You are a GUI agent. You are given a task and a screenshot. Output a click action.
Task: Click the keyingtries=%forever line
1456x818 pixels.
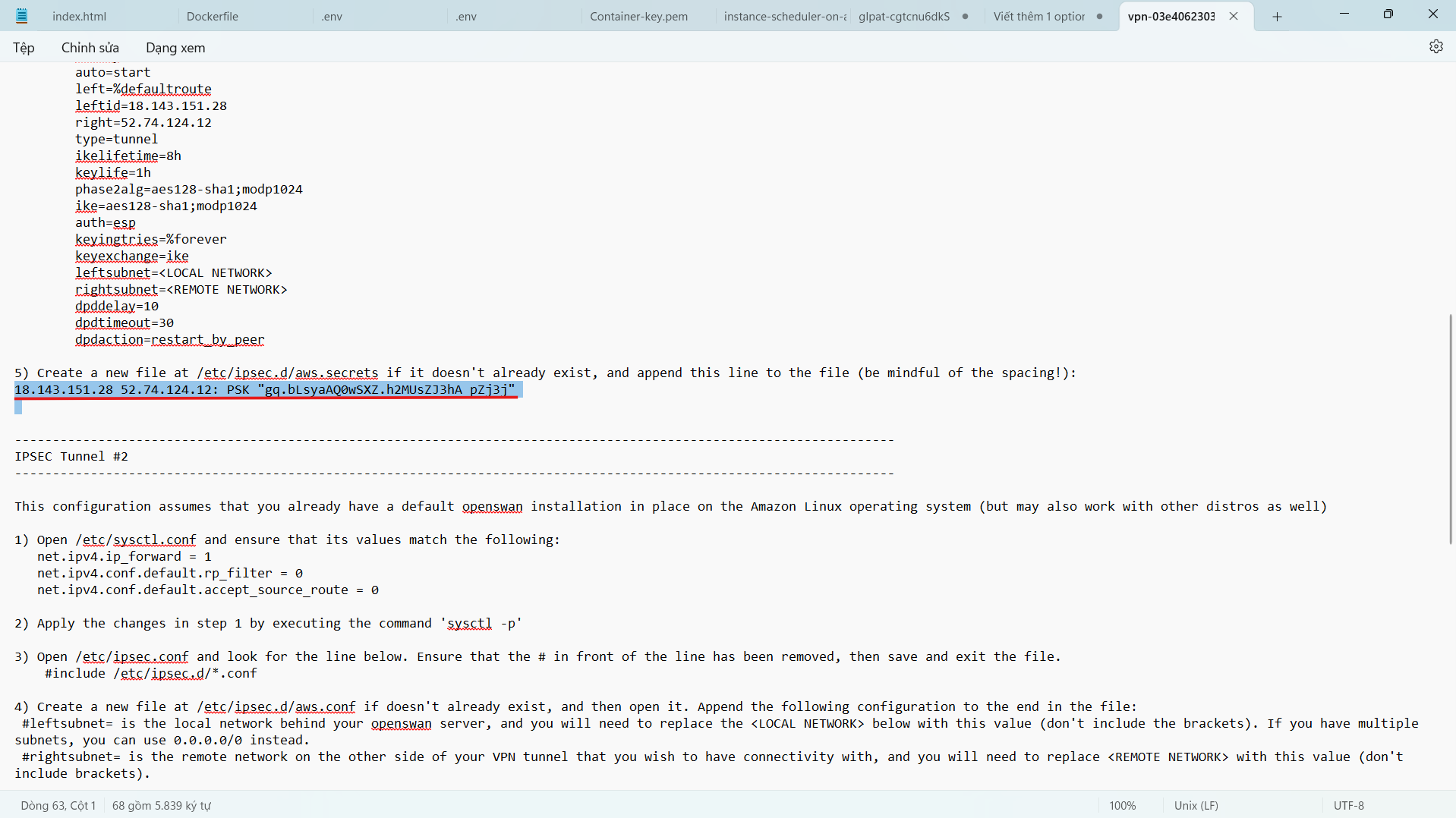tap(151, 239)
